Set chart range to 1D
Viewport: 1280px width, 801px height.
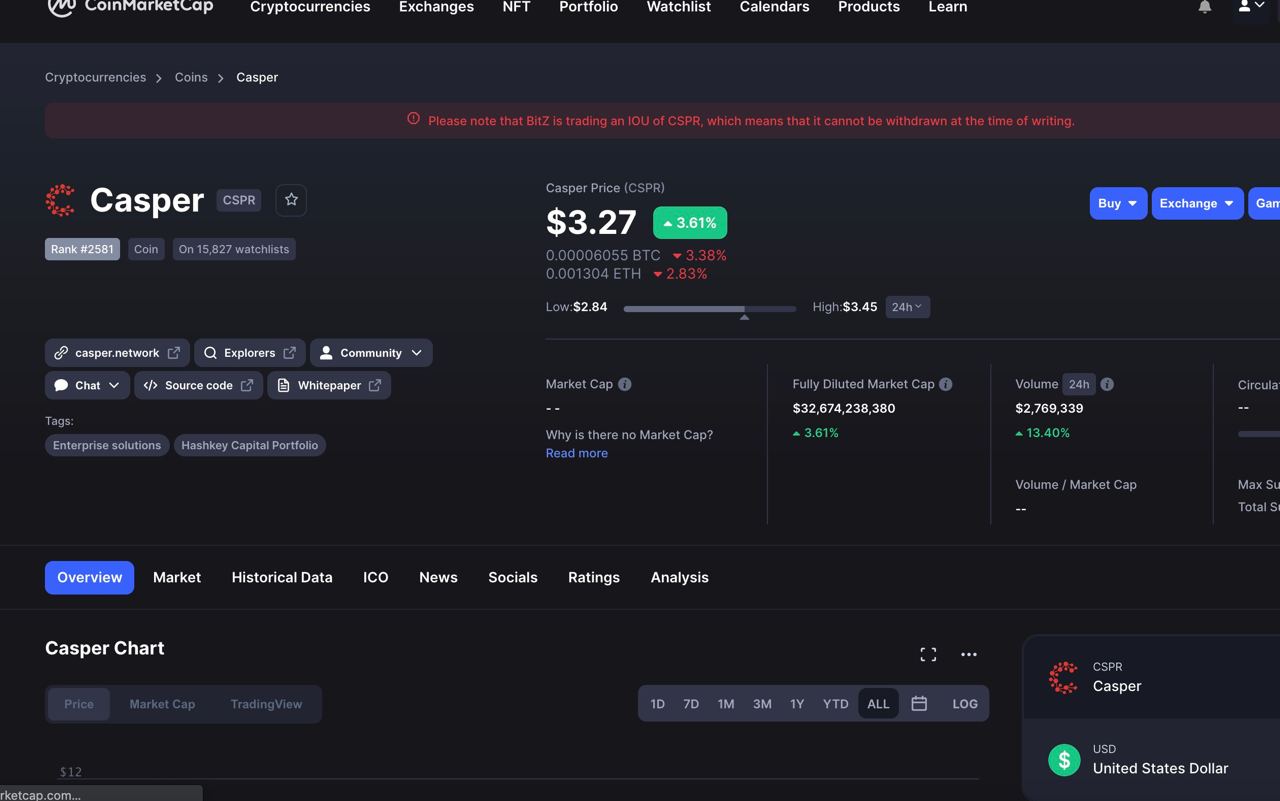657,704
